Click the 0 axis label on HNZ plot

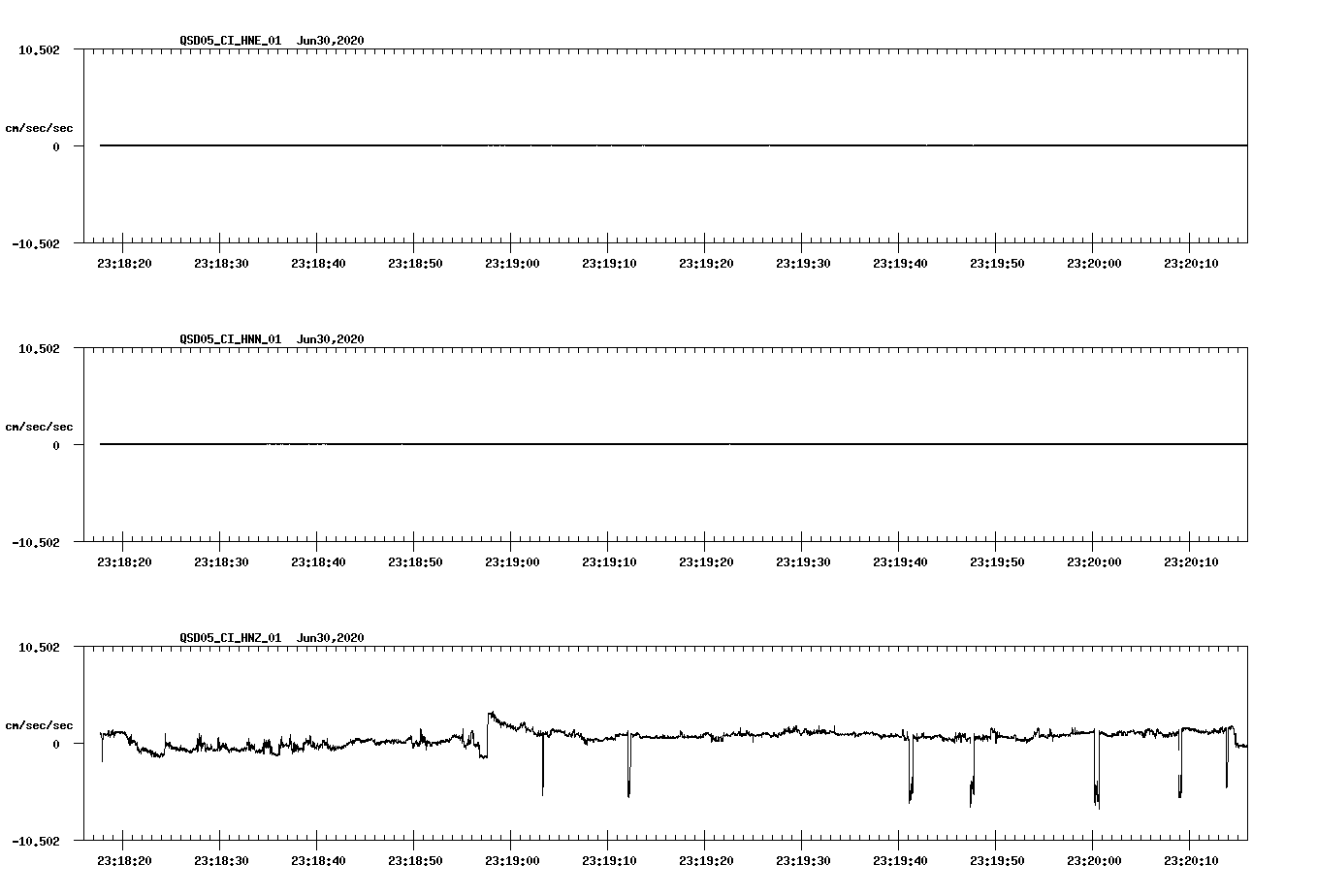point(56,745)
